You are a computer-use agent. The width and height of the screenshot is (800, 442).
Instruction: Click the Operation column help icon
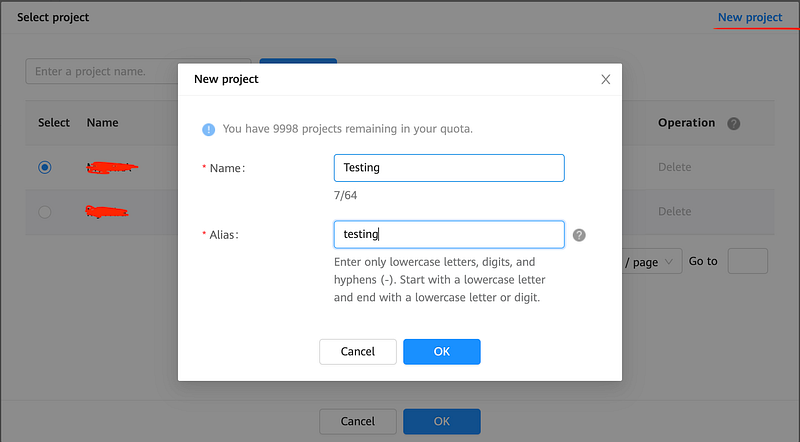(x=733, y=123)
